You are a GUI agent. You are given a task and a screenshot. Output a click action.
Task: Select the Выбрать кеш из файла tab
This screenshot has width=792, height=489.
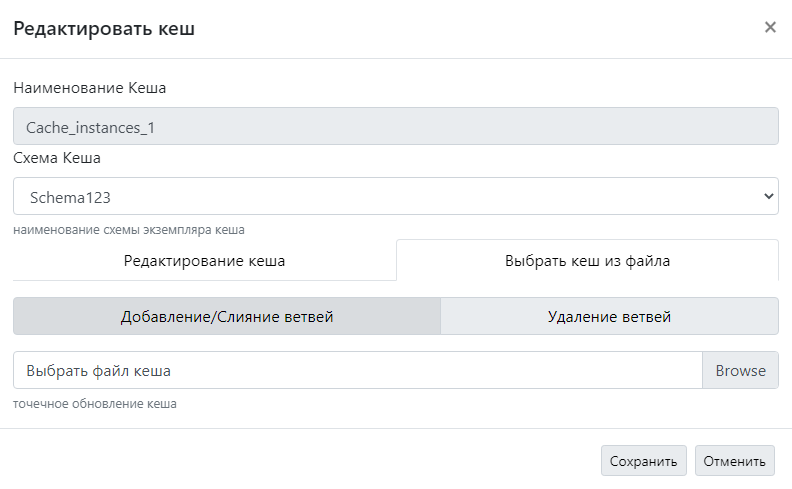point(587,261)
